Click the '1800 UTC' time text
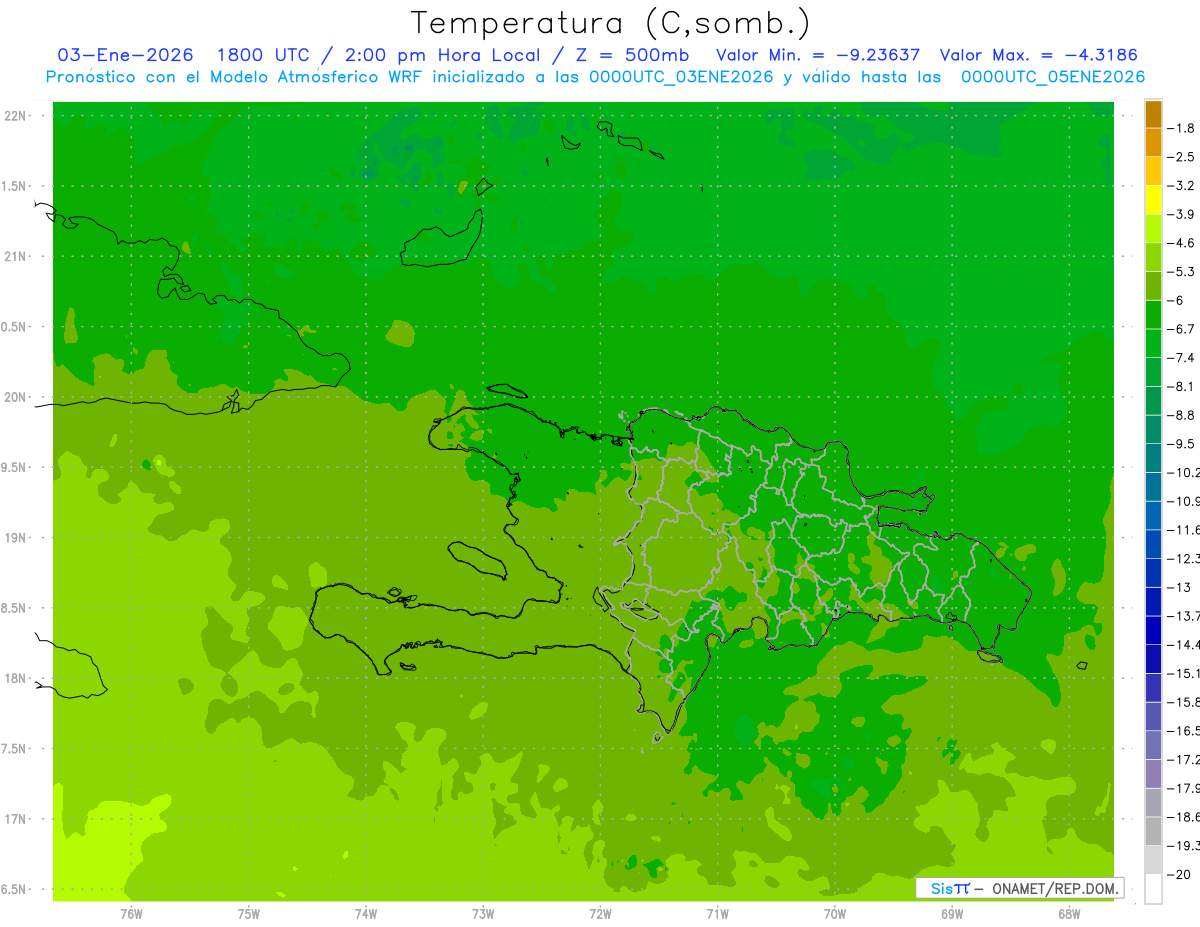This screenshot has height=927, width=1200. [264, 55]
